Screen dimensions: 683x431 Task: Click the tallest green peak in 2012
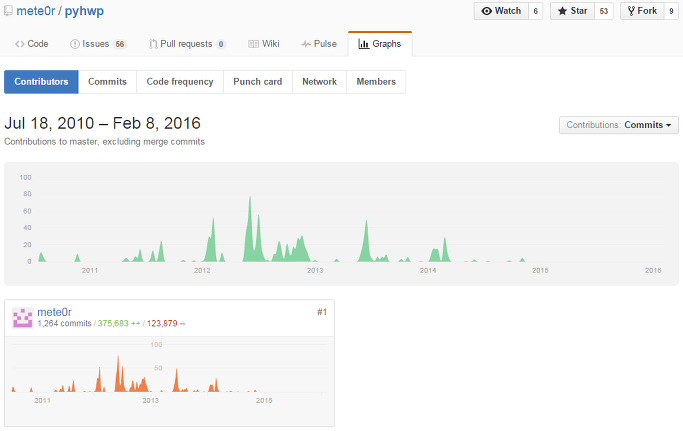250,231
